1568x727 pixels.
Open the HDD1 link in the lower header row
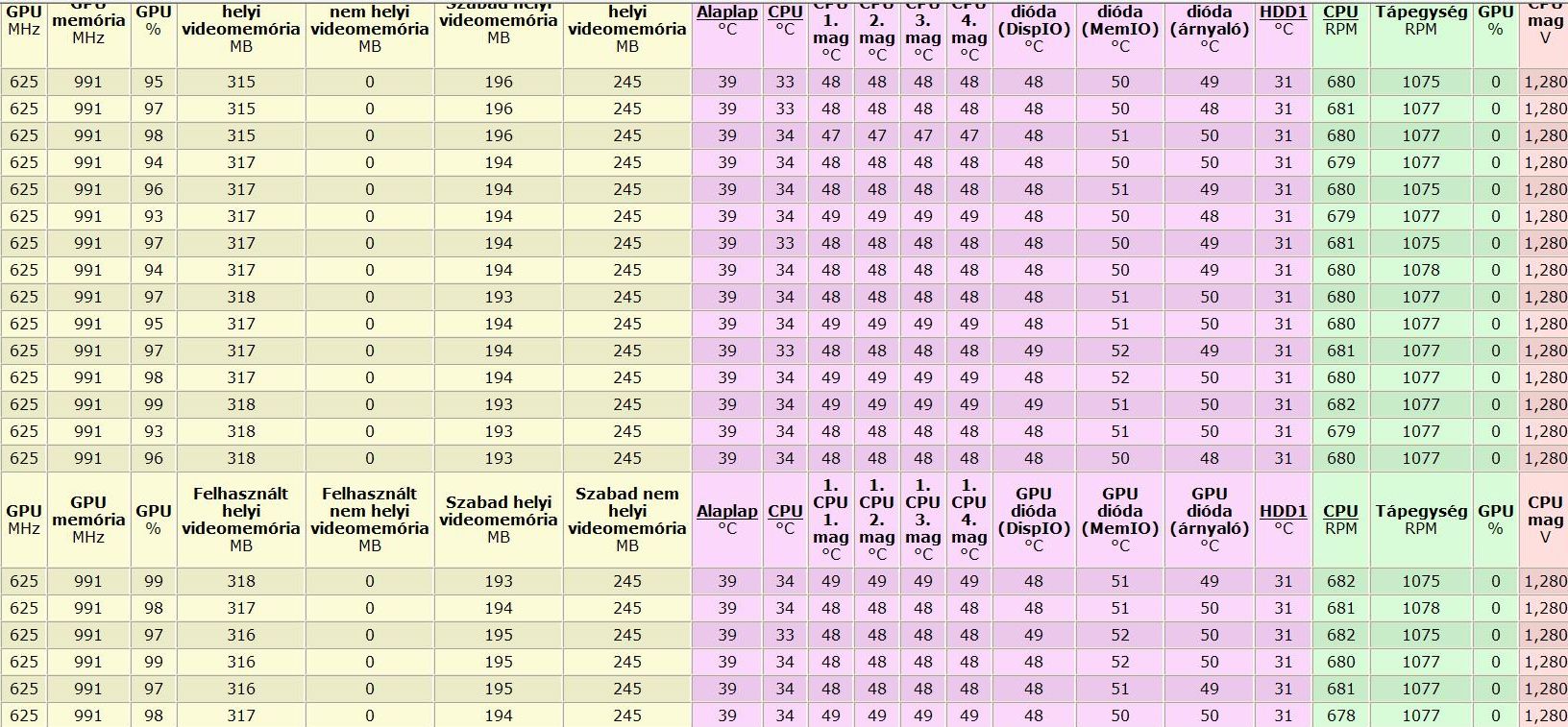click(x=1284, y=511)
